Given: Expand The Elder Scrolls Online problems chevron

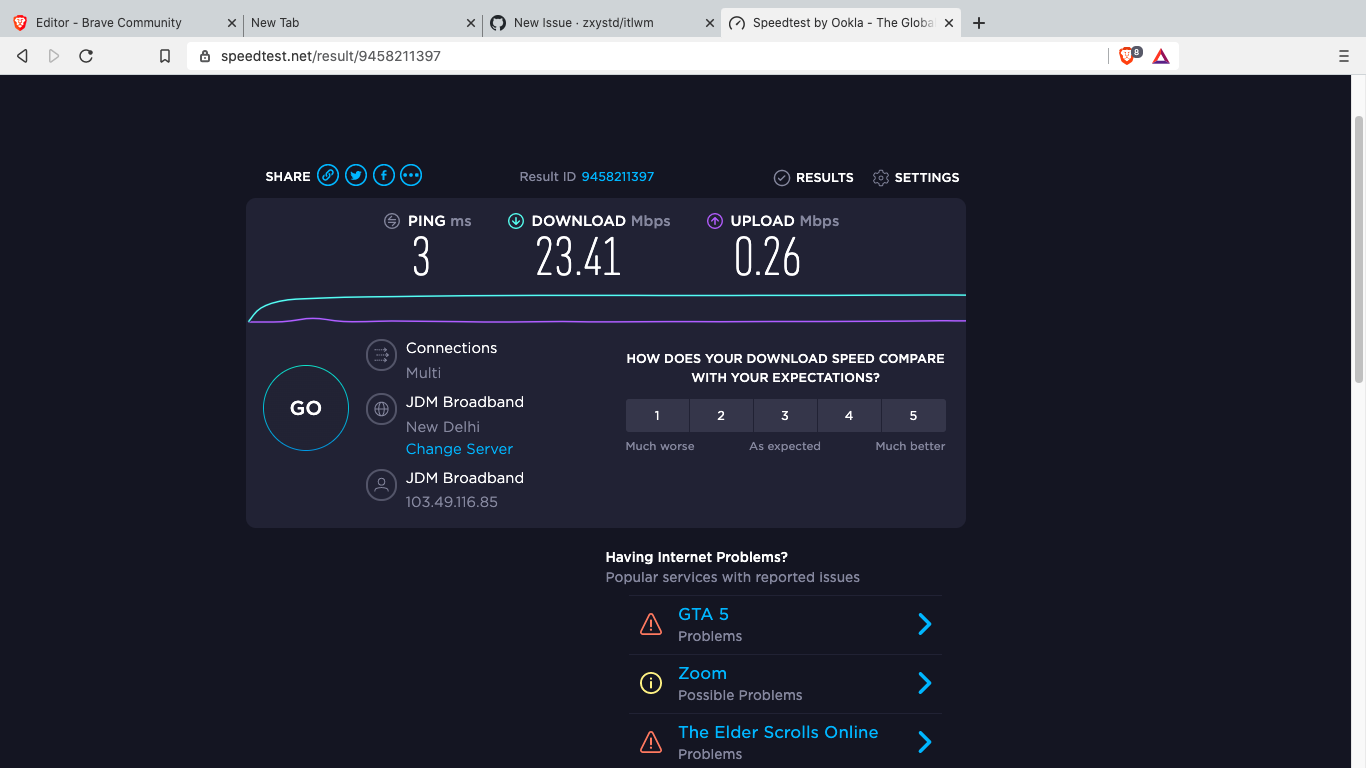Looking at the screenshot, I should point(925,742).
